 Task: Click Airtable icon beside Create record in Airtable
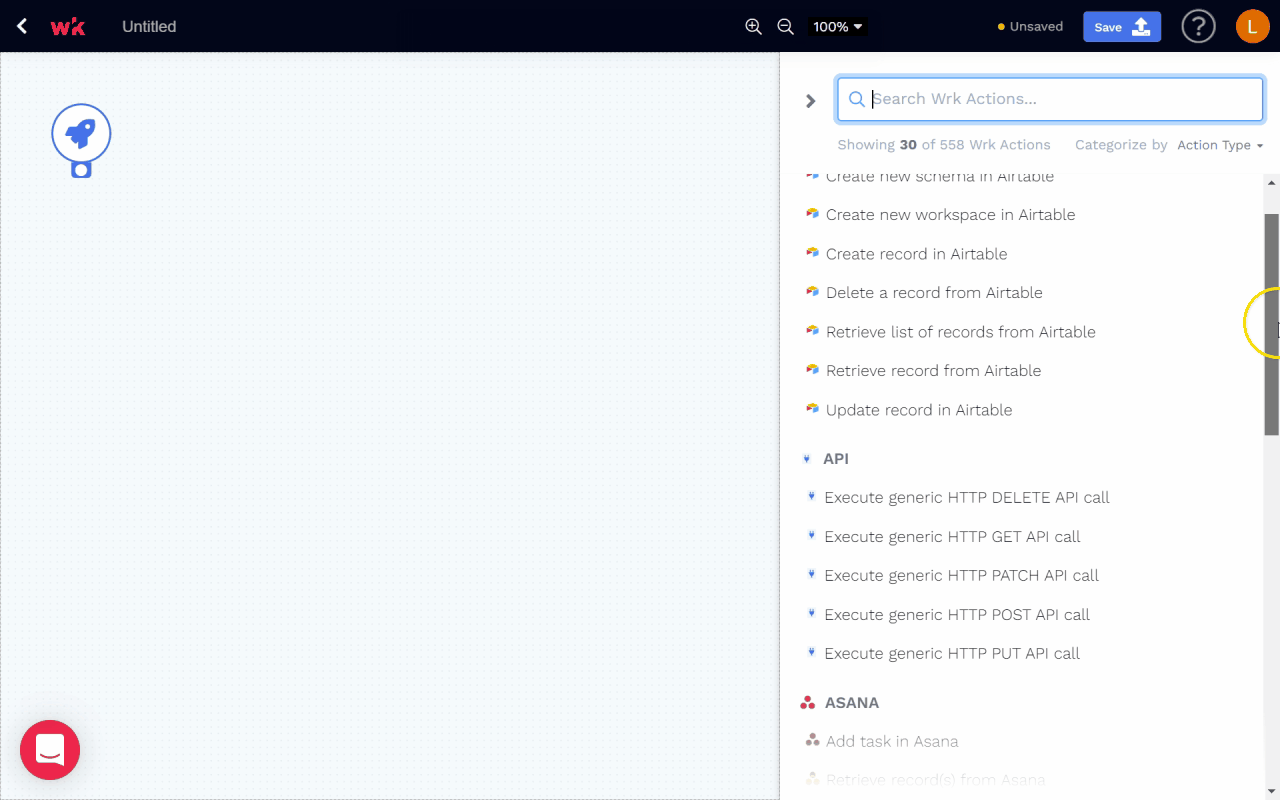[813, 253]
